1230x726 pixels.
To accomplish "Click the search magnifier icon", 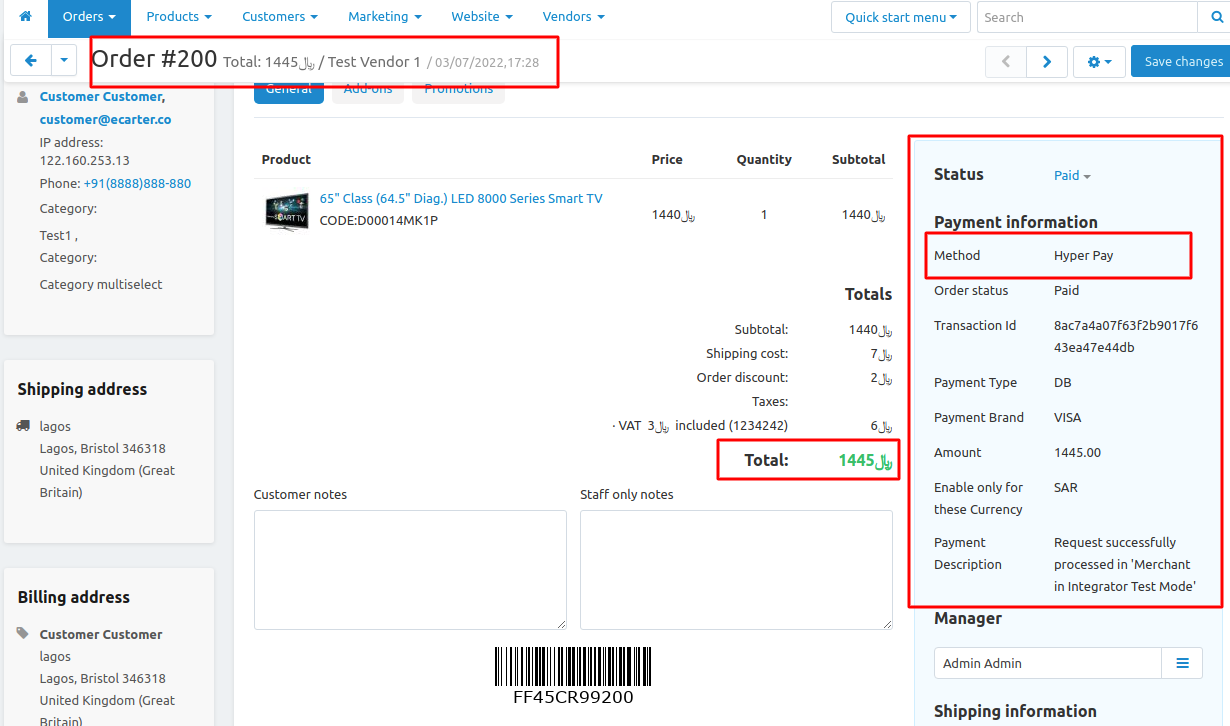I will coord(1214,17).
